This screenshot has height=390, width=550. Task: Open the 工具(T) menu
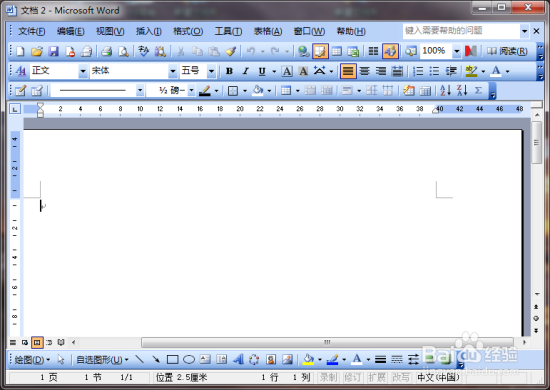228,32
